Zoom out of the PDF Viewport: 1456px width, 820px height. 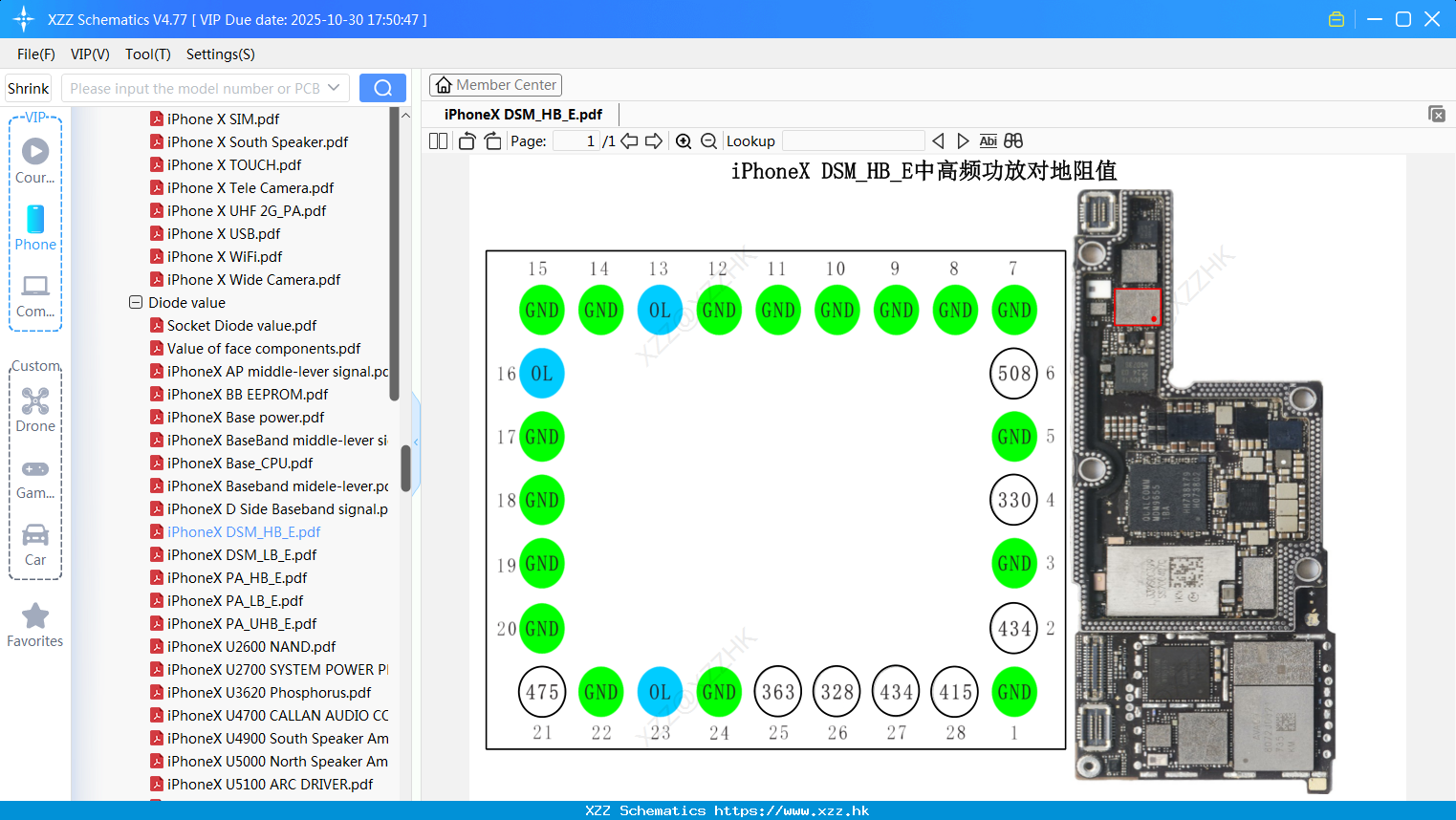click(x=708, y=140)
